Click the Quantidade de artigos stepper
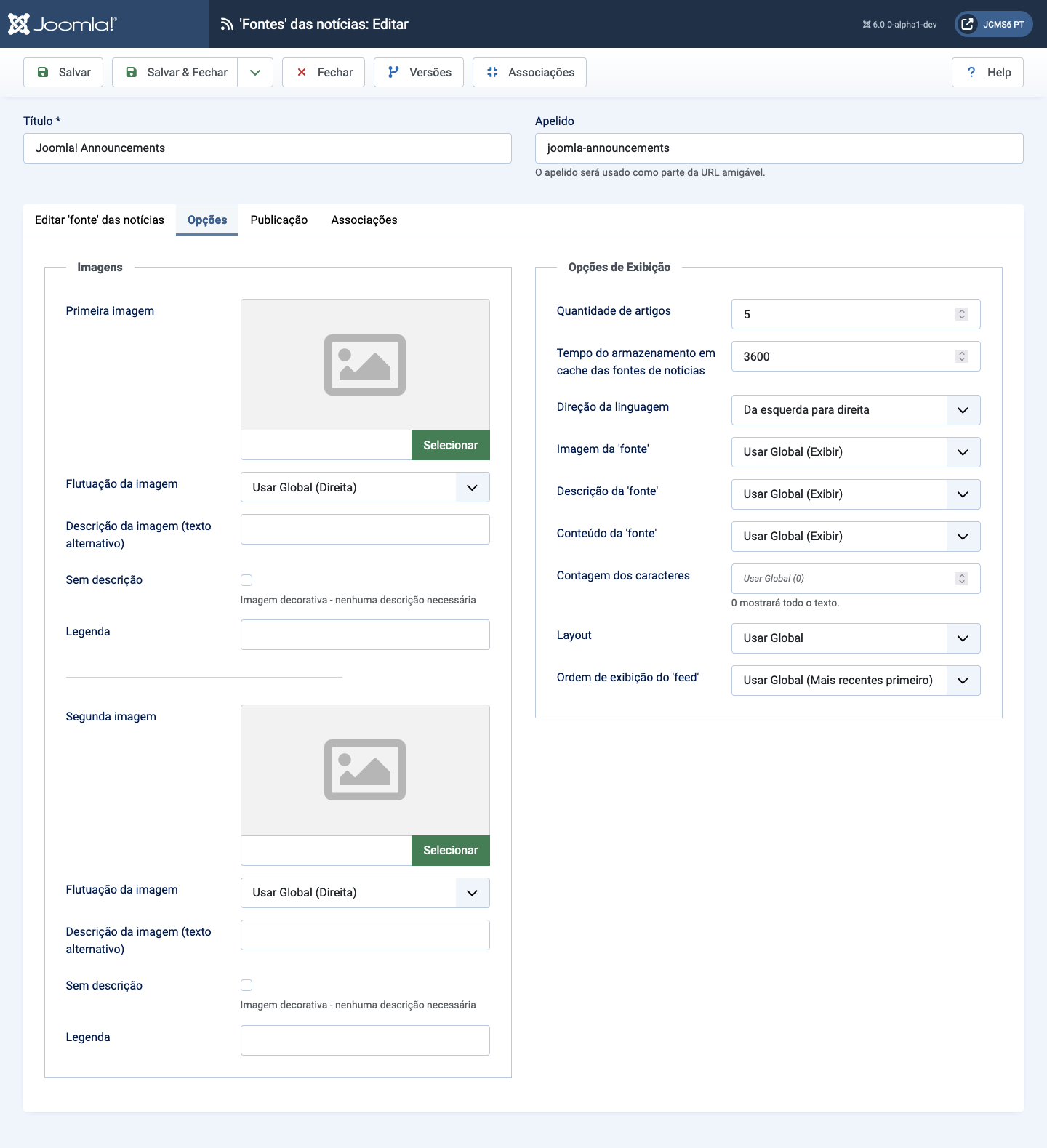The height and width of the screenshot is (1148, 1047). 962,314
